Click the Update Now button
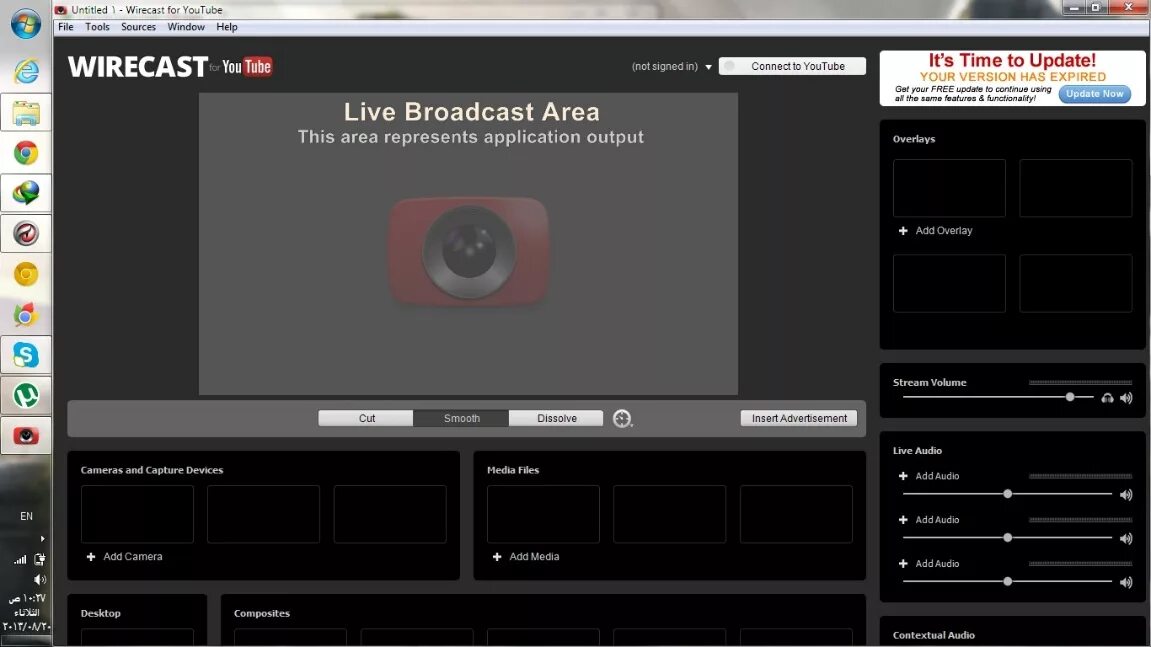The width and height of the screenshot is (1151, 647). tap(1094, 94)
